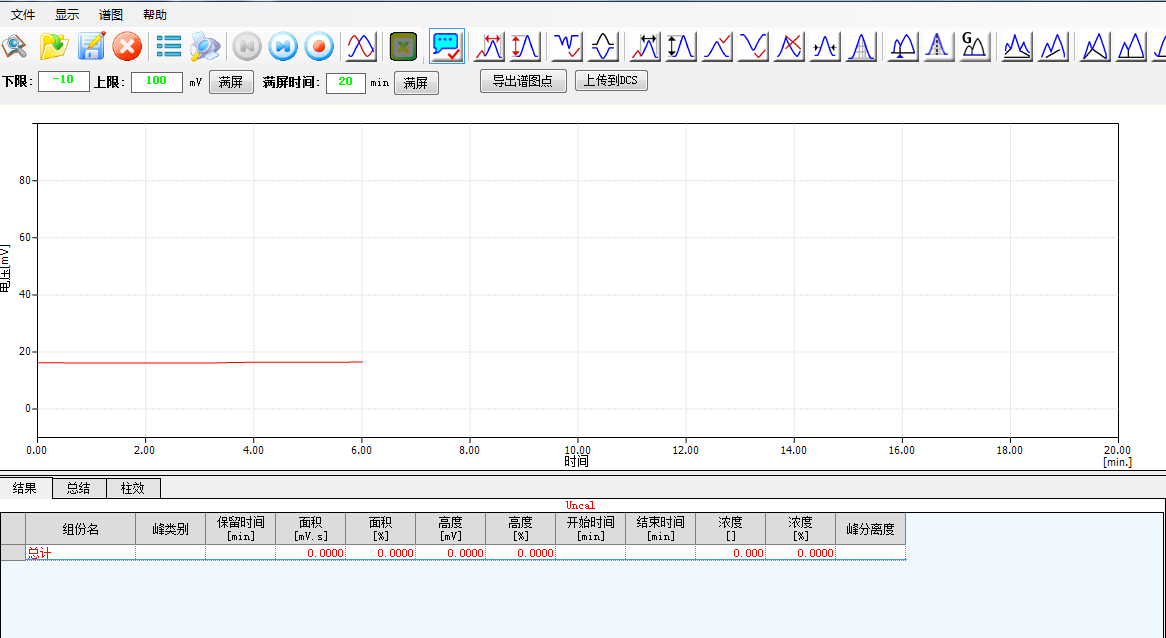Click the 下限 input field showing -10

pyautogui.click(x=64, y=82)
